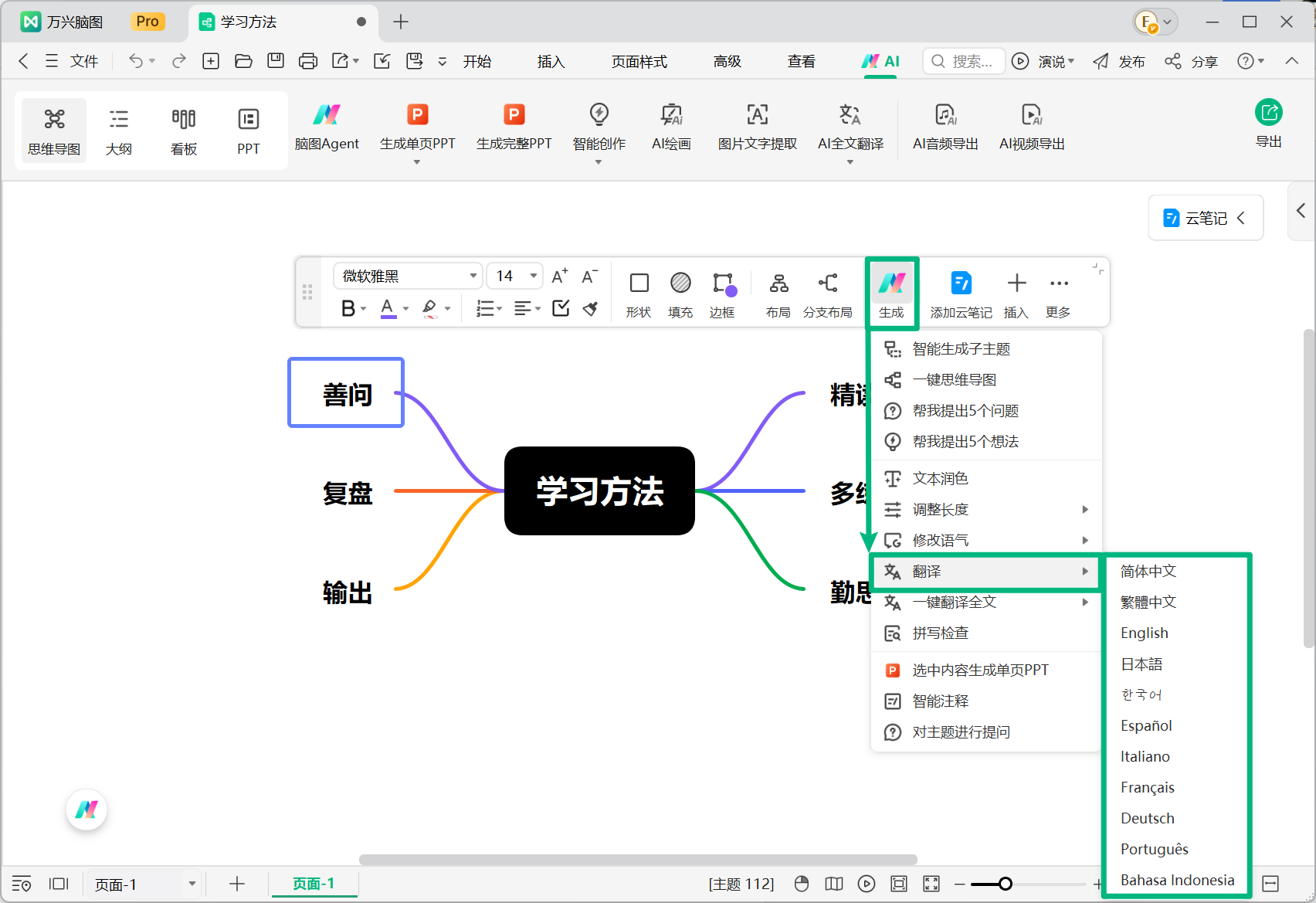Click 生成单页PPT icon in ribbon
Image resolution: width=1316 pixels, height=903 pixels.
click(x=417, y=115)
